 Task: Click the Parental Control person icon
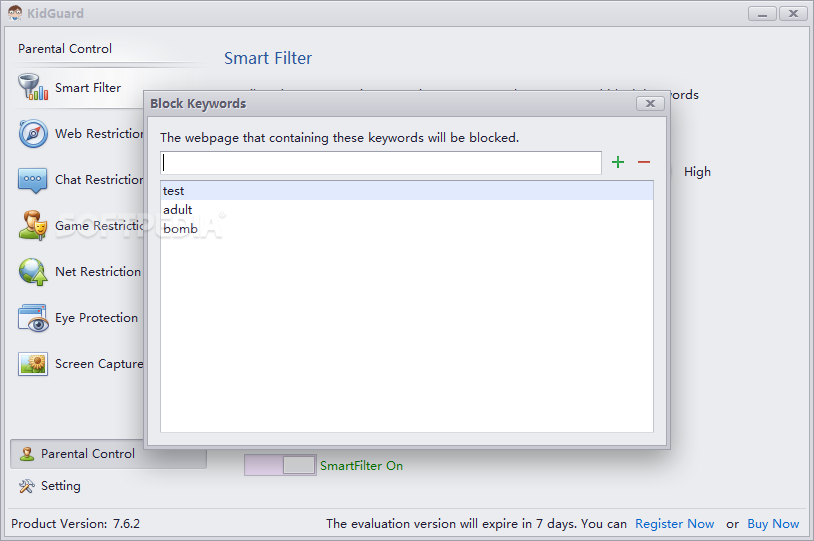point(26,454)
